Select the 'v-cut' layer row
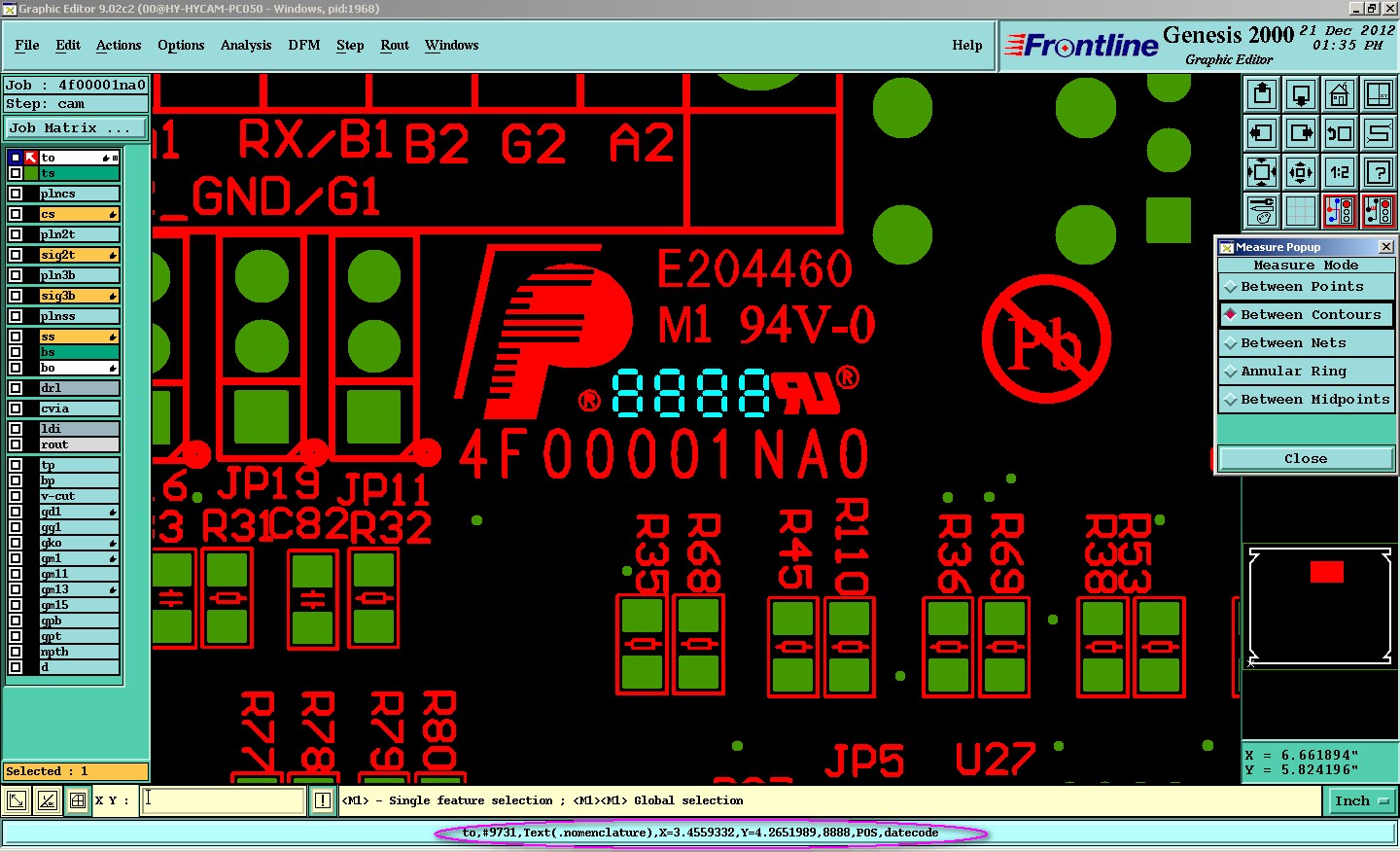The width and height of the screenshot is (1400, 852). click(x=80, y=496)
